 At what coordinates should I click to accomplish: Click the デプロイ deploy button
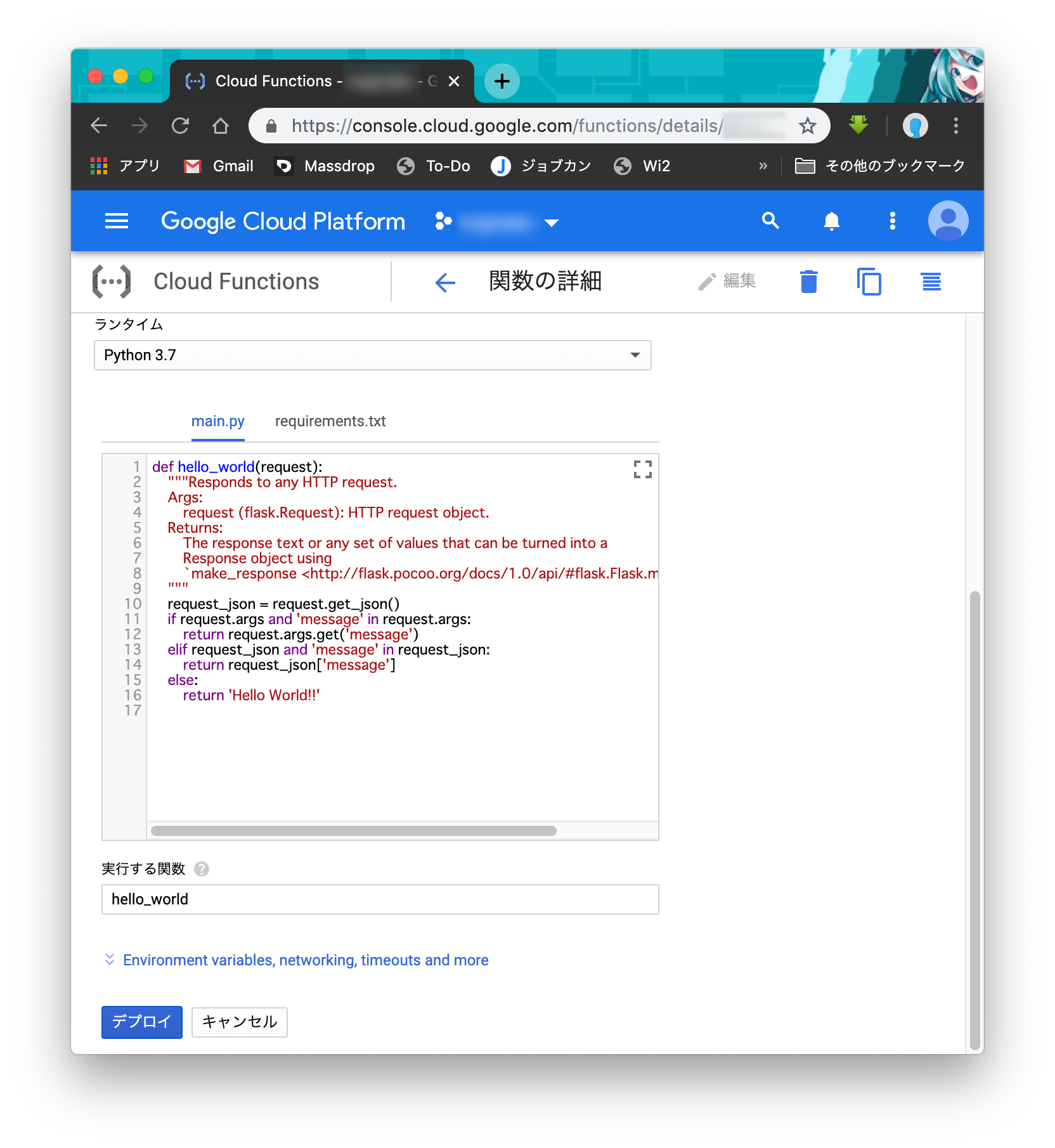[141, 1022]
